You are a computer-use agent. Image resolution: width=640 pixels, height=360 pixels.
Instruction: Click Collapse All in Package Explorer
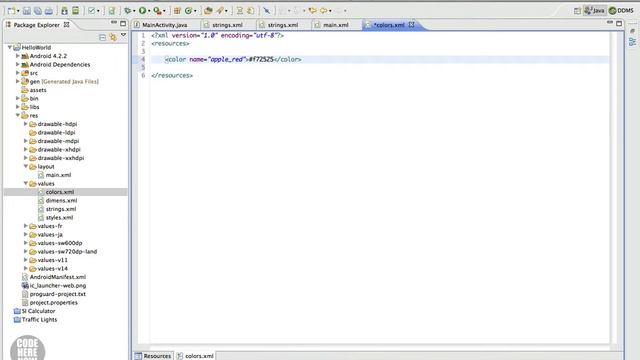pos(102,38)
